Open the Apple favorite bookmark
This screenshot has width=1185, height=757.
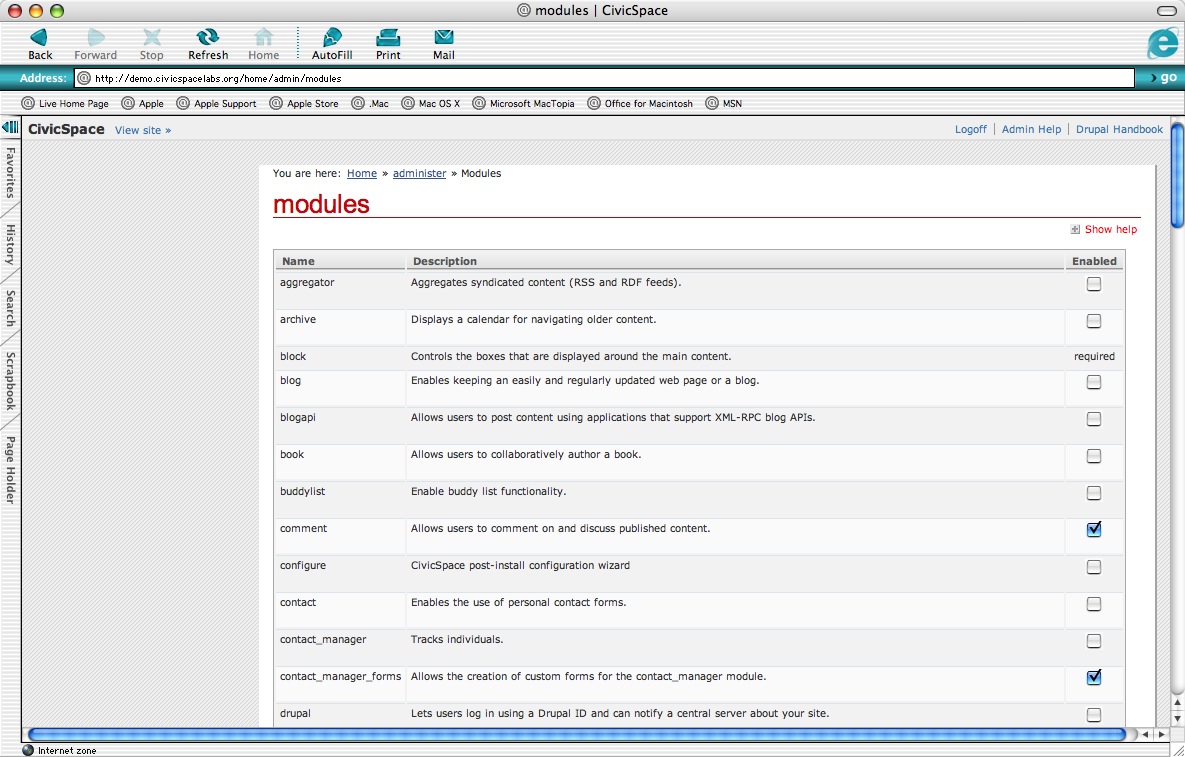point(143,104)
